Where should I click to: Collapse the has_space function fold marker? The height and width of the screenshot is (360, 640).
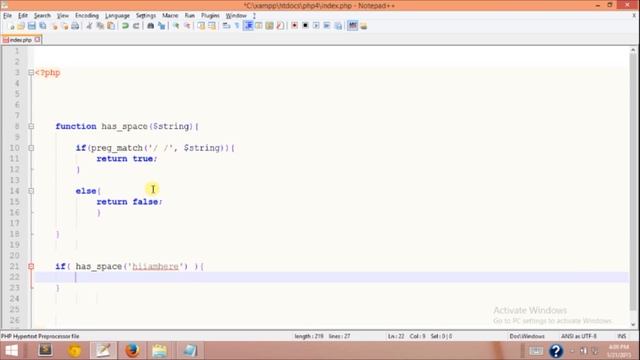pos(31,127)
